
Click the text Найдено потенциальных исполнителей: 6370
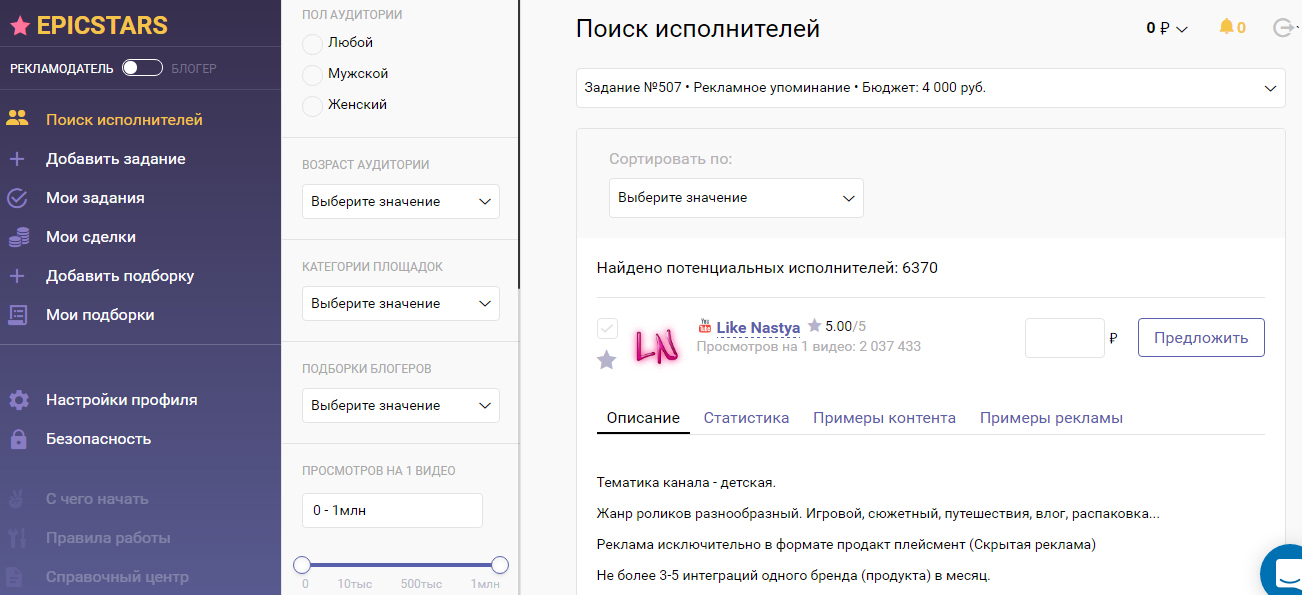pyautogui.click(x=767, y=268)
